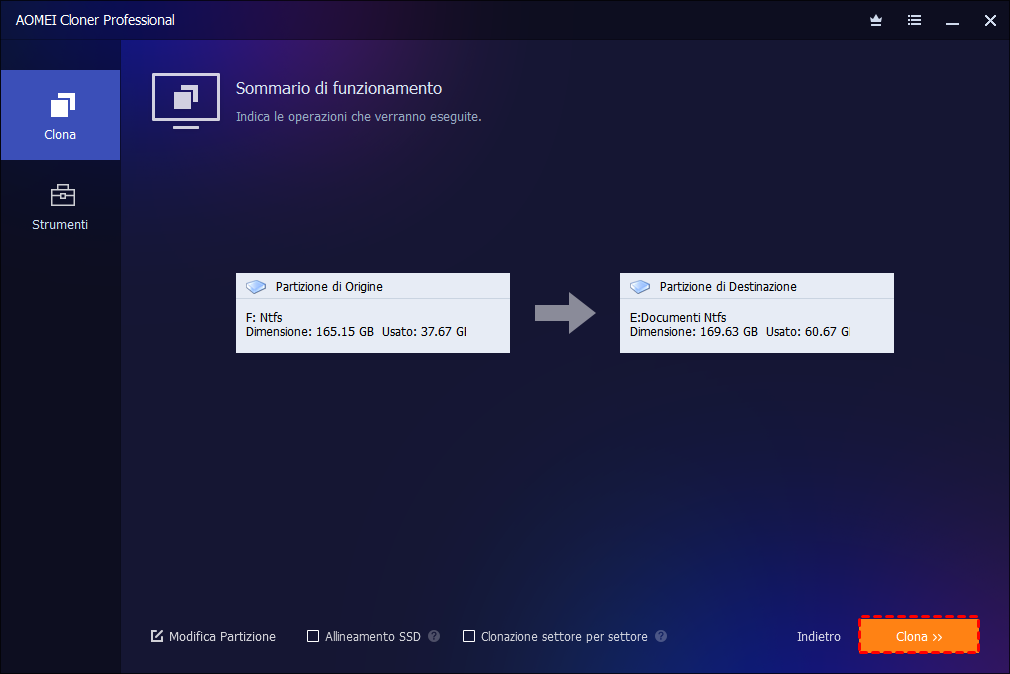Open the Strumenti toolbox in the sidebar
Viewport: 1010px width, 674px height.
(60, 206)
